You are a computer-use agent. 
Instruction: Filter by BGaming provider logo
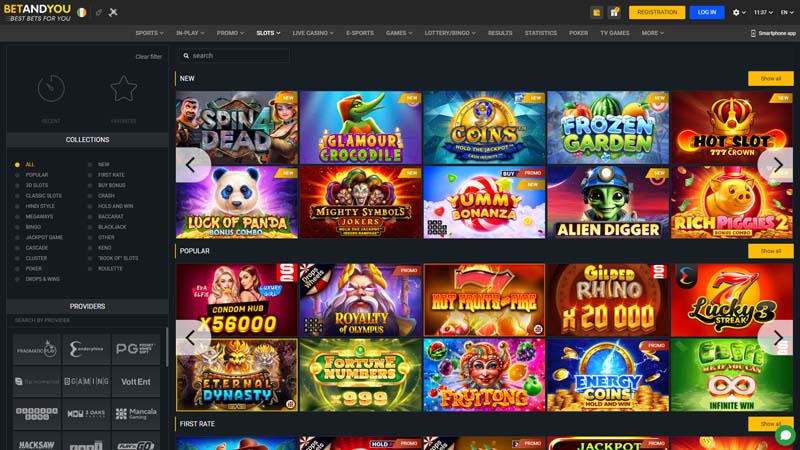(x=86, y=382)
